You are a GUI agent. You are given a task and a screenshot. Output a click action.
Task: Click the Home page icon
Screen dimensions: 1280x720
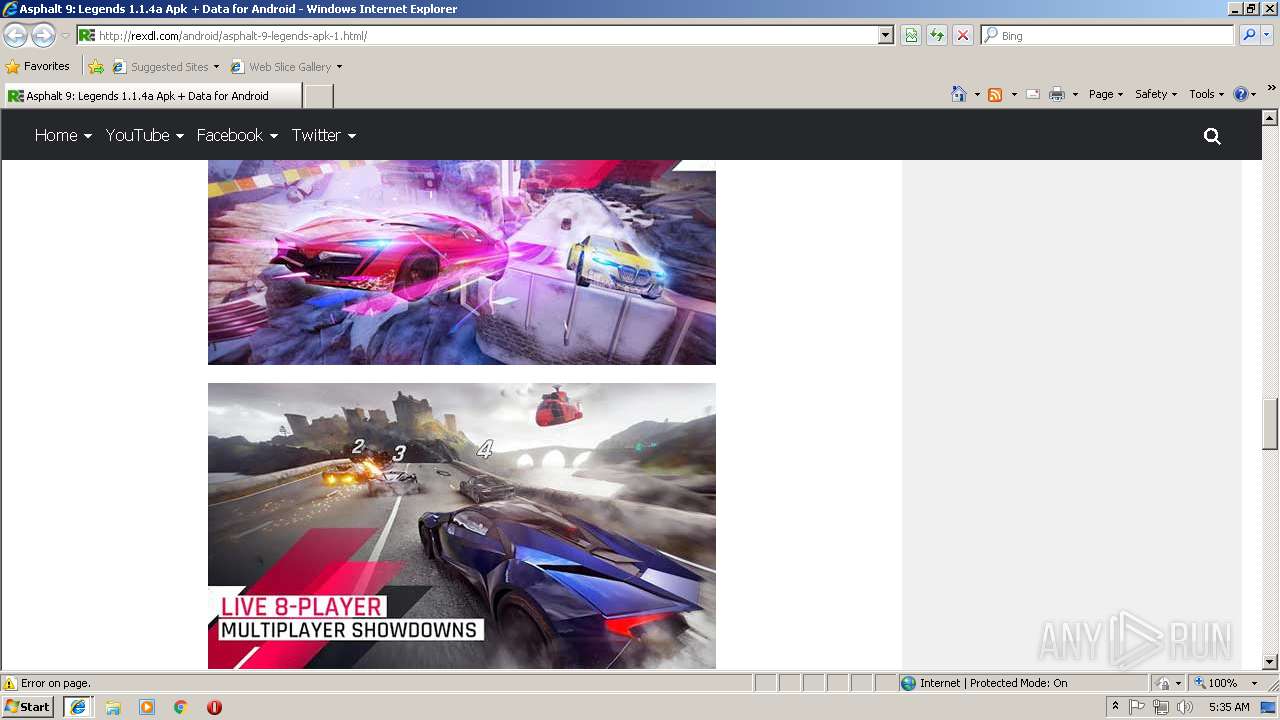pyautogui.click(x=959, y=94)
